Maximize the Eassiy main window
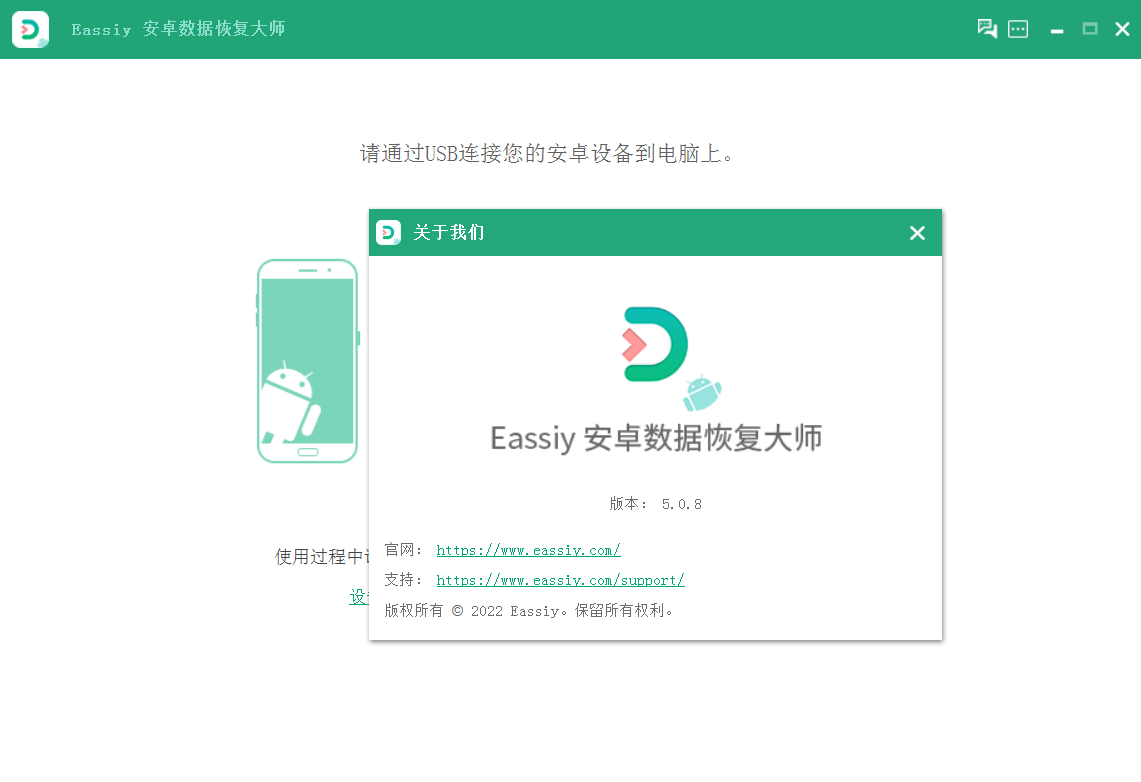Viewport: 1141px width, 782px height. click(1089, 29)
